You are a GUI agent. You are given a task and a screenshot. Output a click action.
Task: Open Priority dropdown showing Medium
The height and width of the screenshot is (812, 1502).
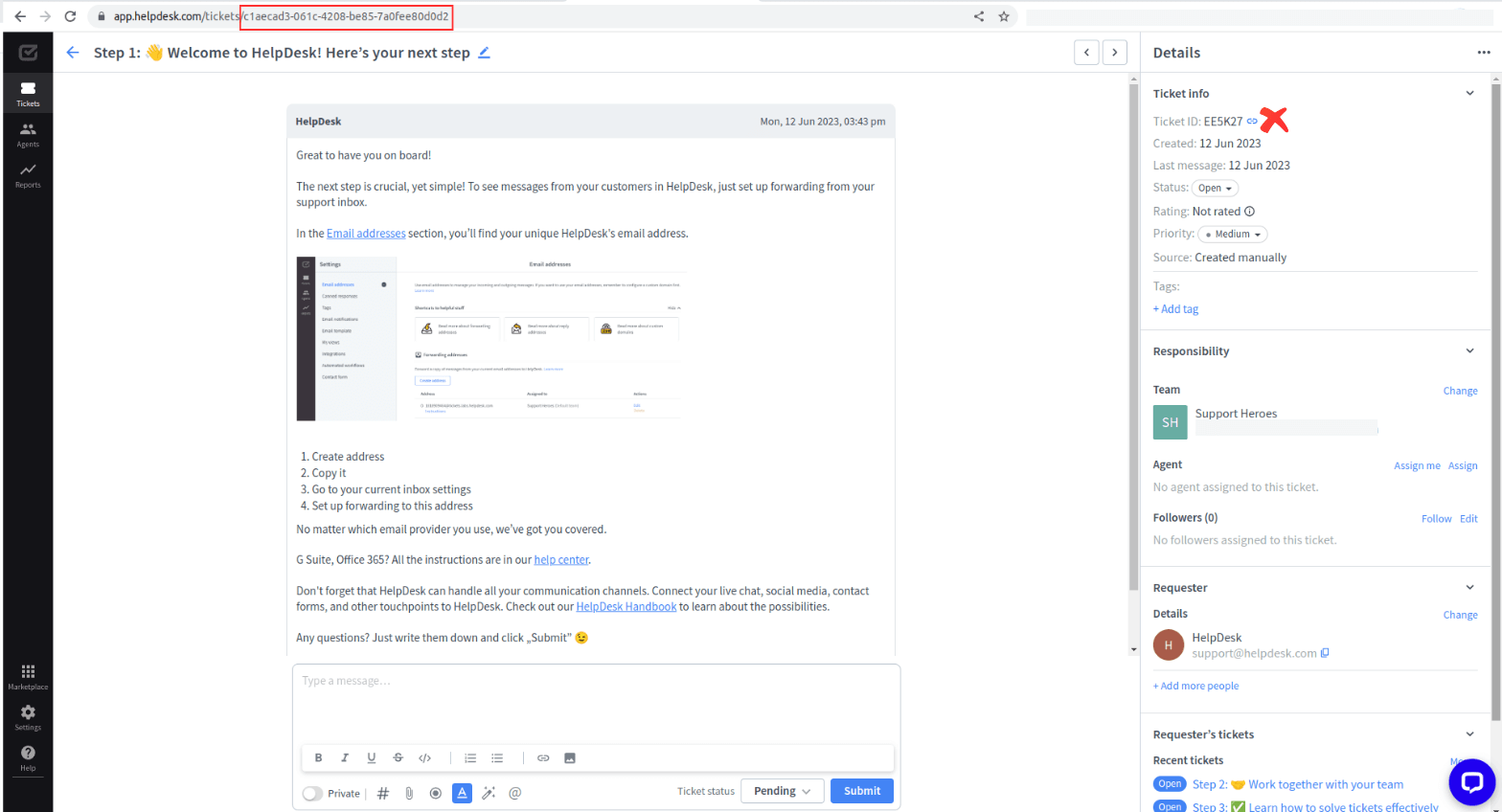[x=1233, y=235]
